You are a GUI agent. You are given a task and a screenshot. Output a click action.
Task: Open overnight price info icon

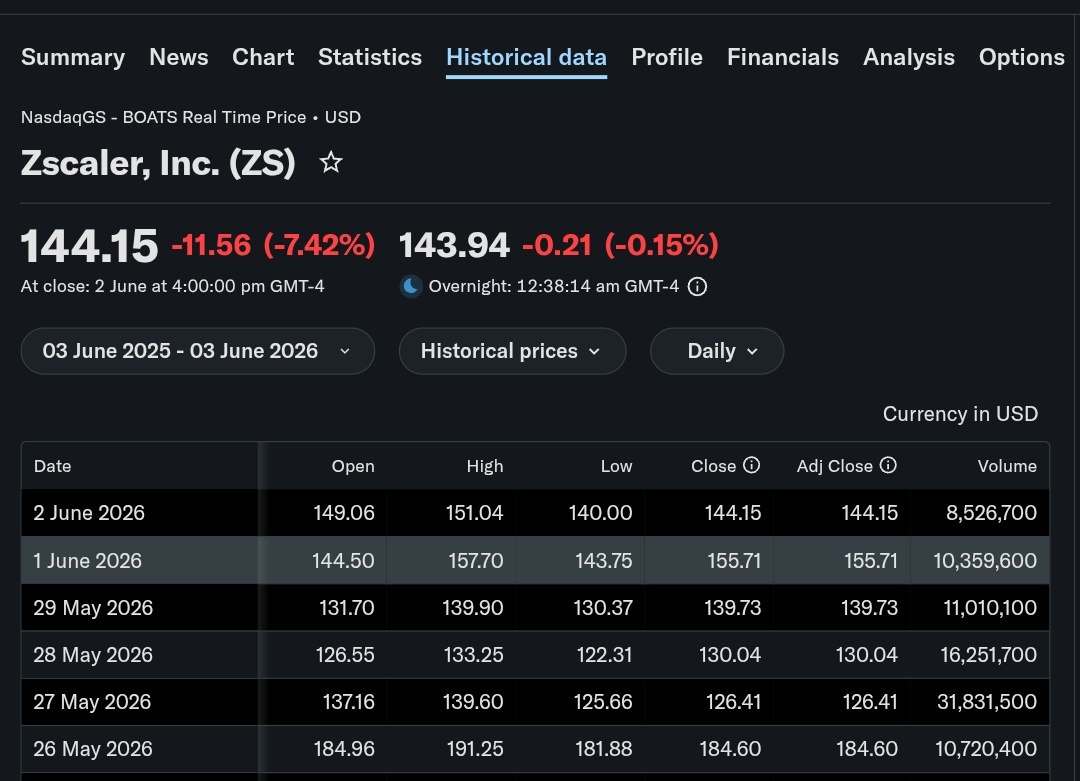pyautogui.click(x=697, y=287)
